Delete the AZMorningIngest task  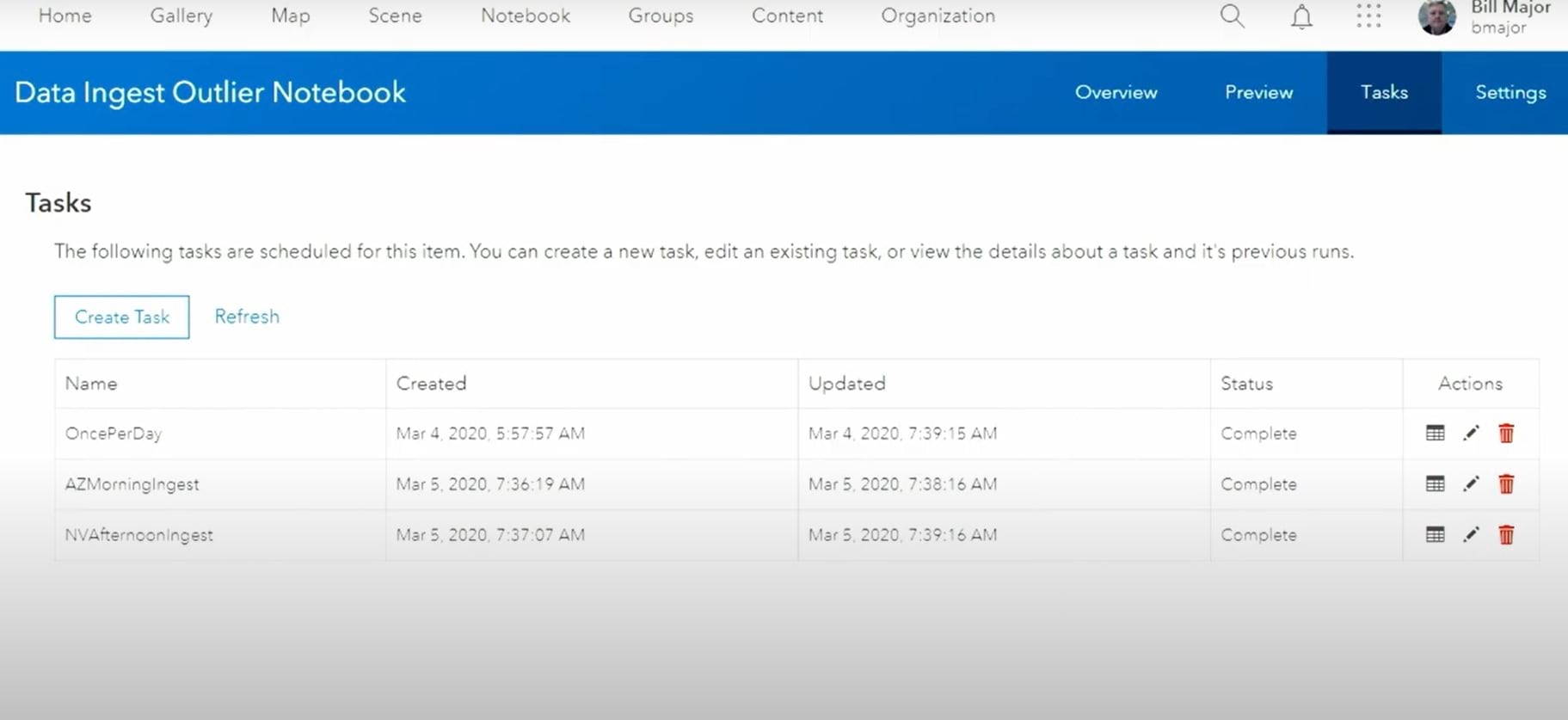tap(1506, 484)
